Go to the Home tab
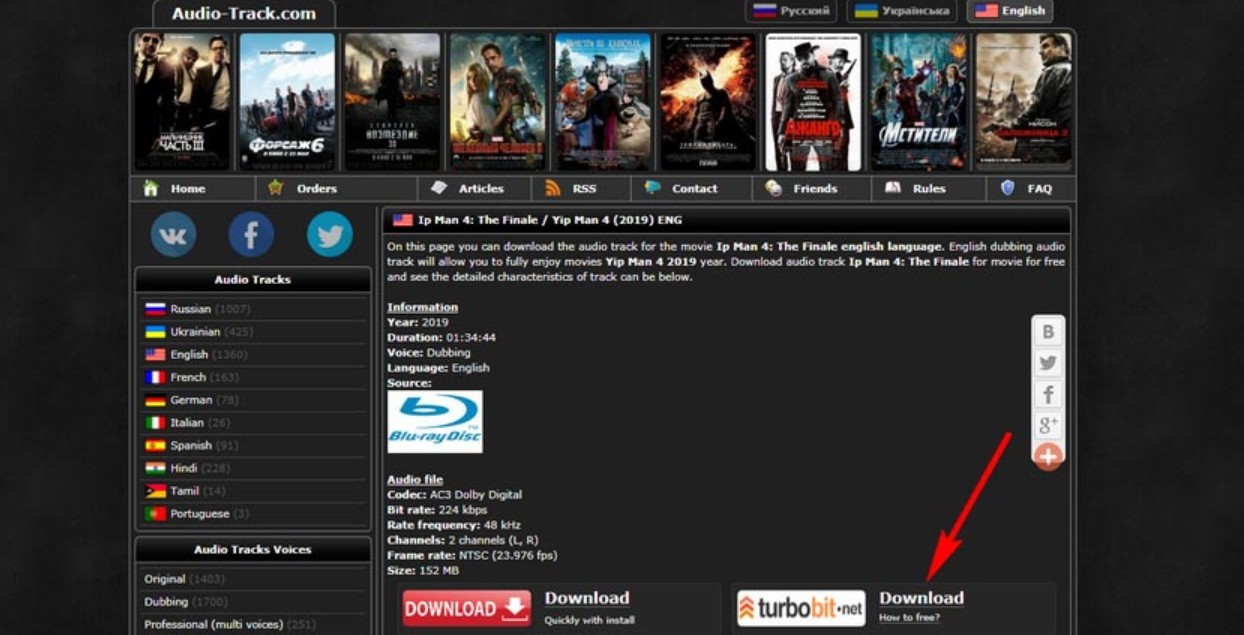The height and width of the screenshot is (635, 1244). [x=189, y=188]
